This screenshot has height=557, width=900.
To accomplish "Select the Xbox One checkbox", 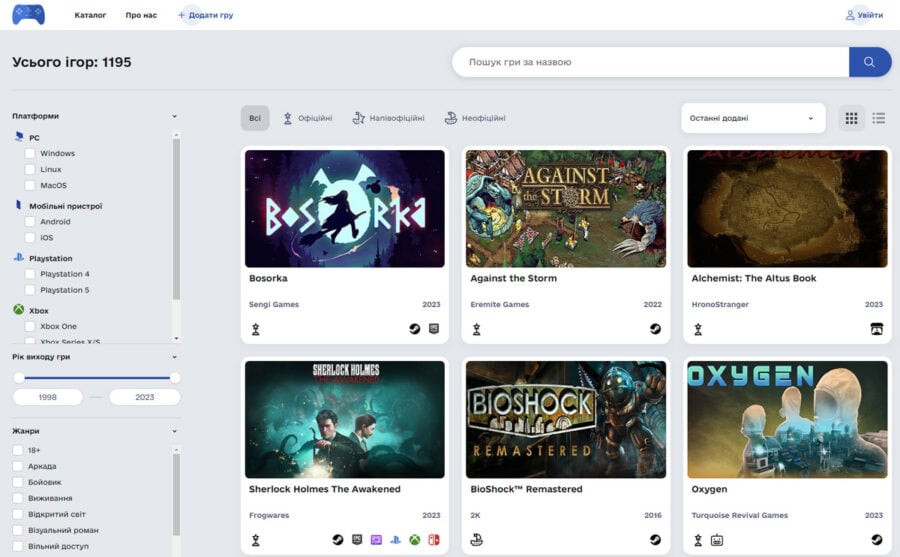I will pos(30,326).
